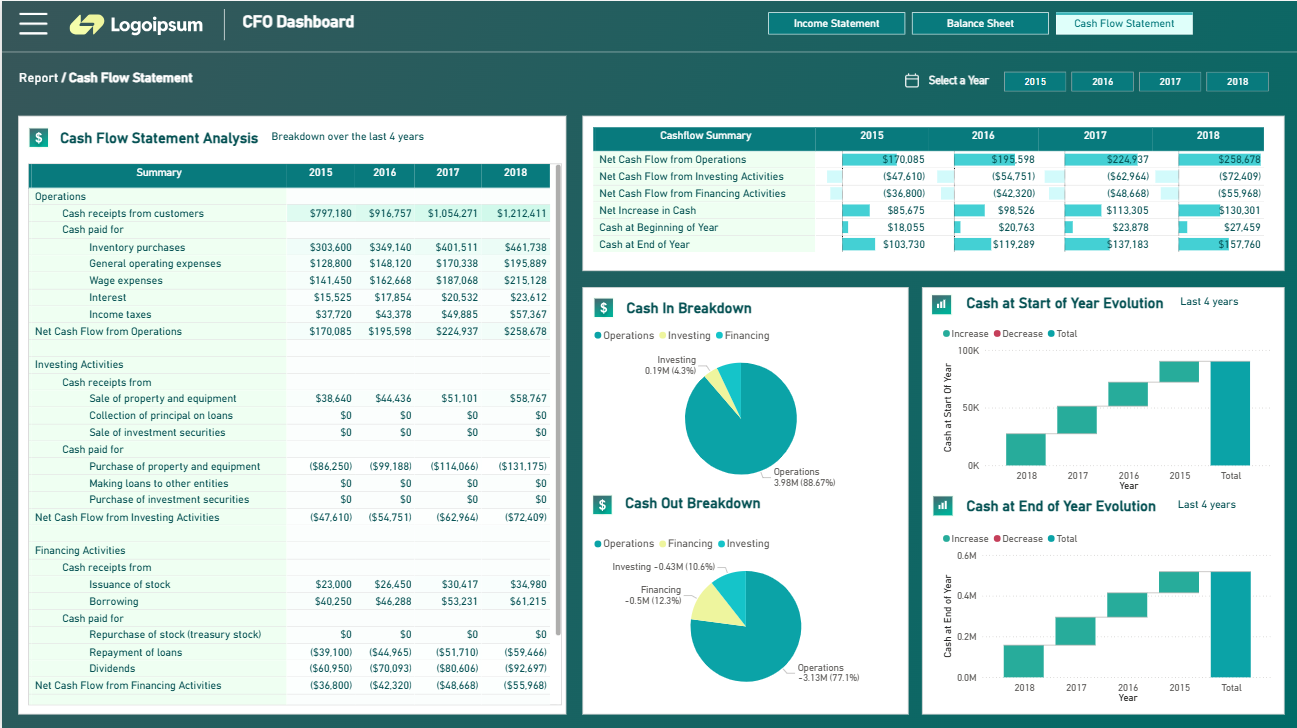Click the Cash at Beginning of Year row label
Image resolution: width=1297 pixels, height=728 pixels.
coord(659,228)
